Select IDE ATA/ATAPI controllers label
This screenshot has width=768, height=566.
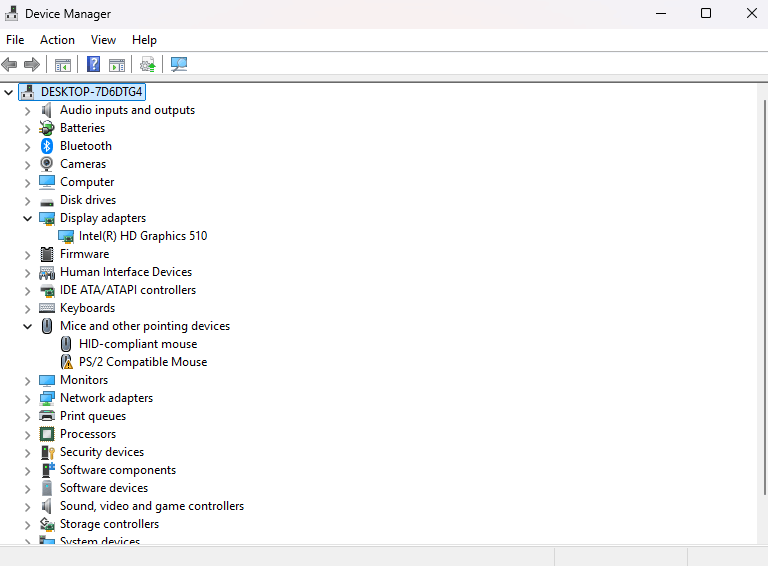(x=128, y=290)
